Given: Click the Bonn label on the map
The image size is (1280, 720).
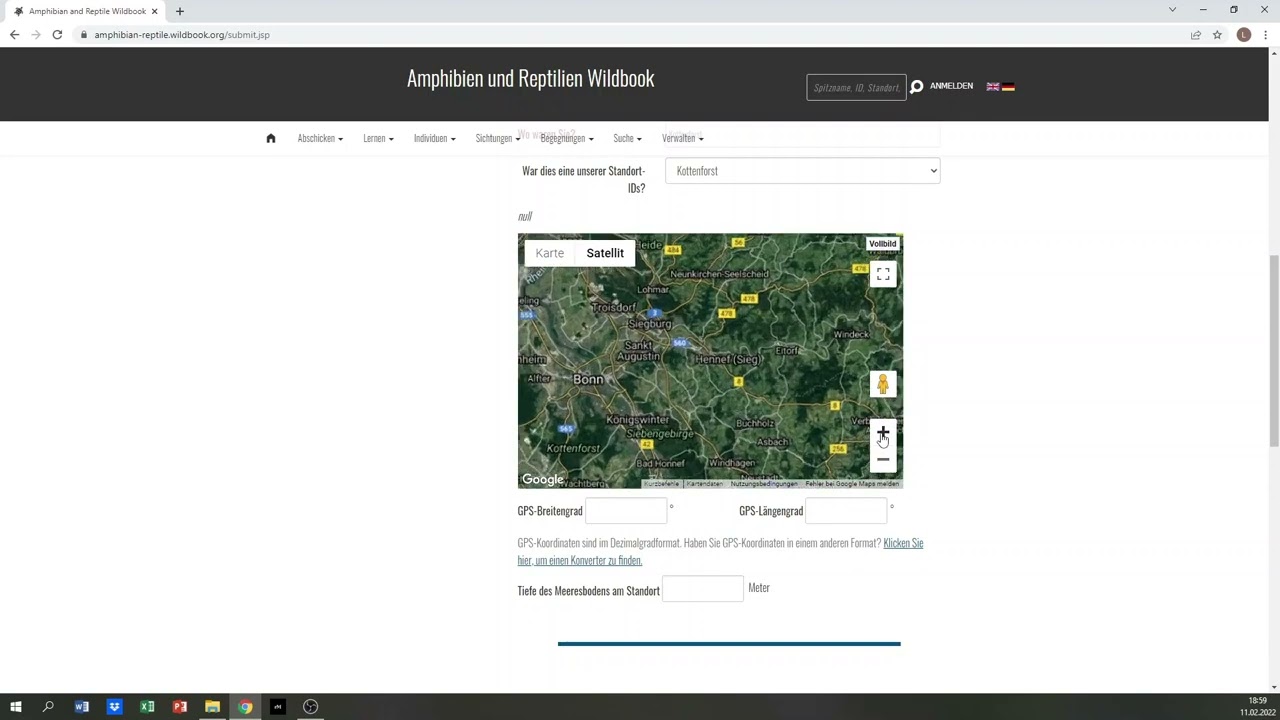Looking at the screenshot, I should click(588, 379).
